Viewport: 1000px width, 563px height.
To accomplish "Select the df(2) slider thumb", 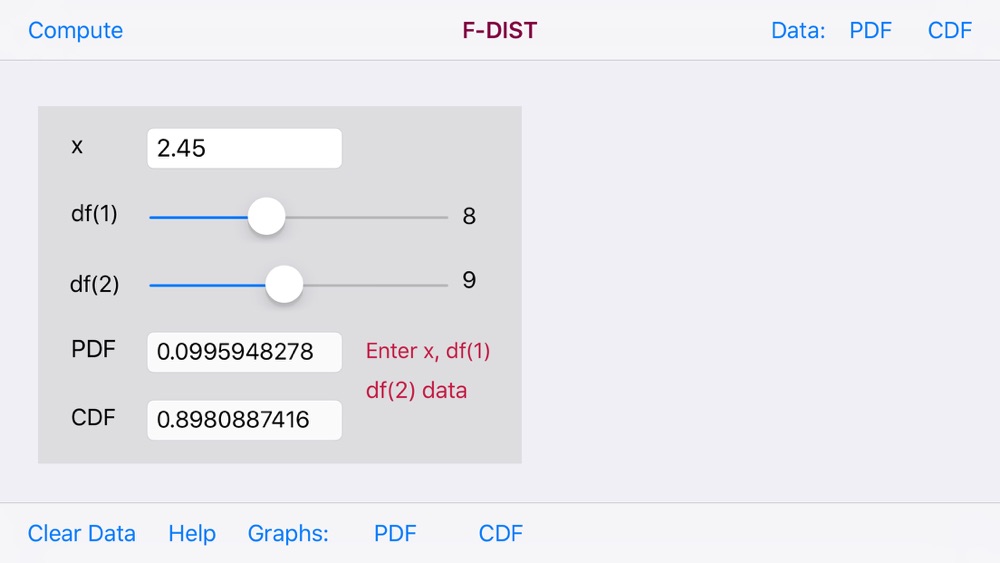I will (x=284, y=284).
